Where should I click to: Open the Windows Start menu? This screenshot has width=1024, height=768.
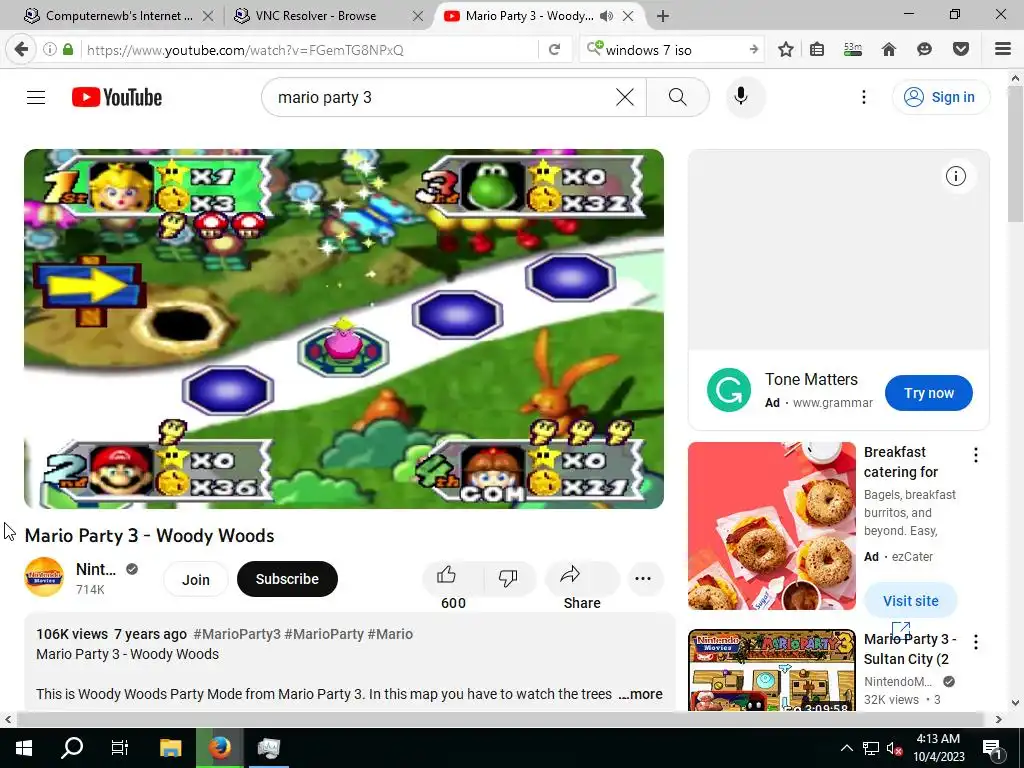click(24, 748)
